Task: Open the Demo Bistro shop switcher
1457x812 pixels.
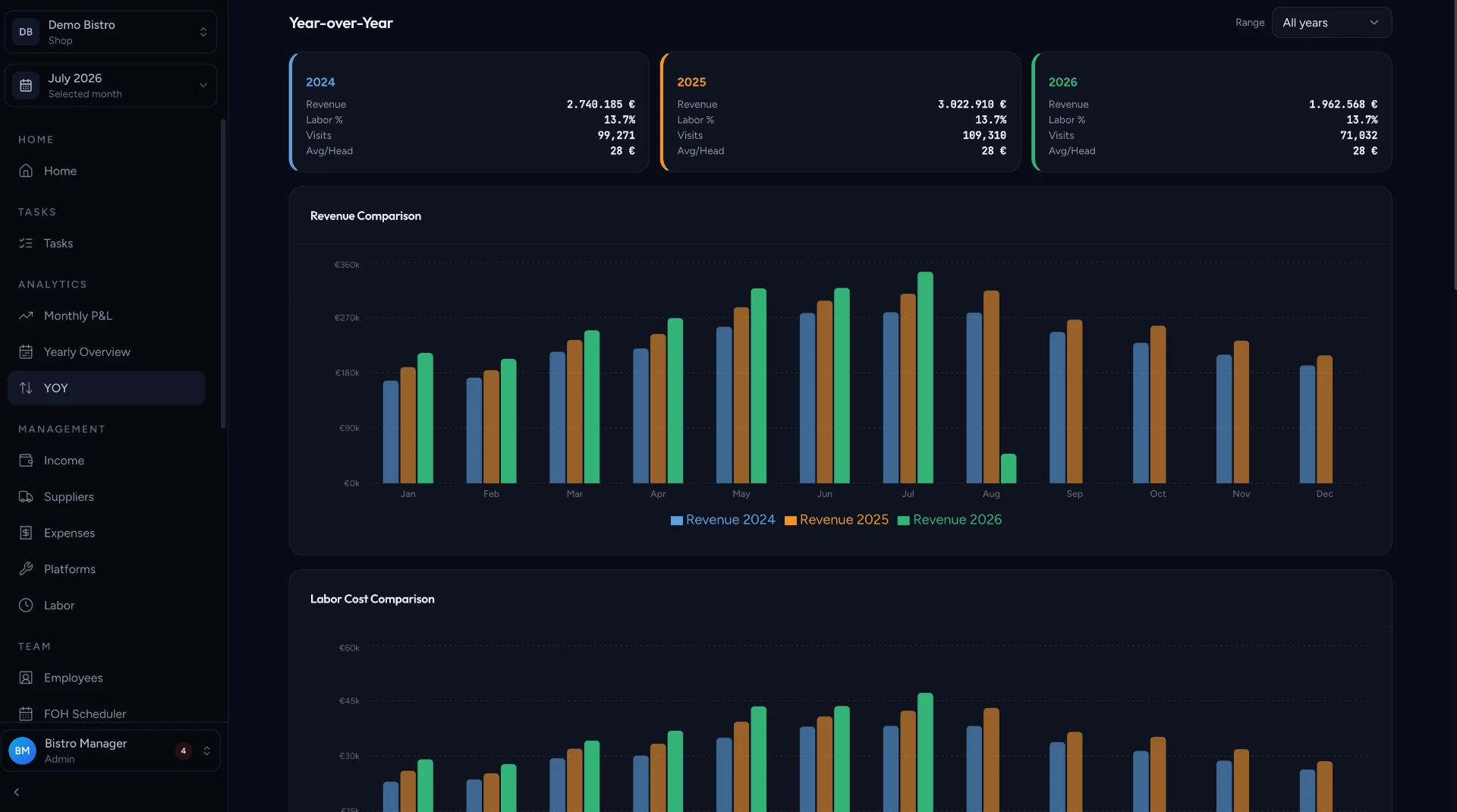Action: 111,32
